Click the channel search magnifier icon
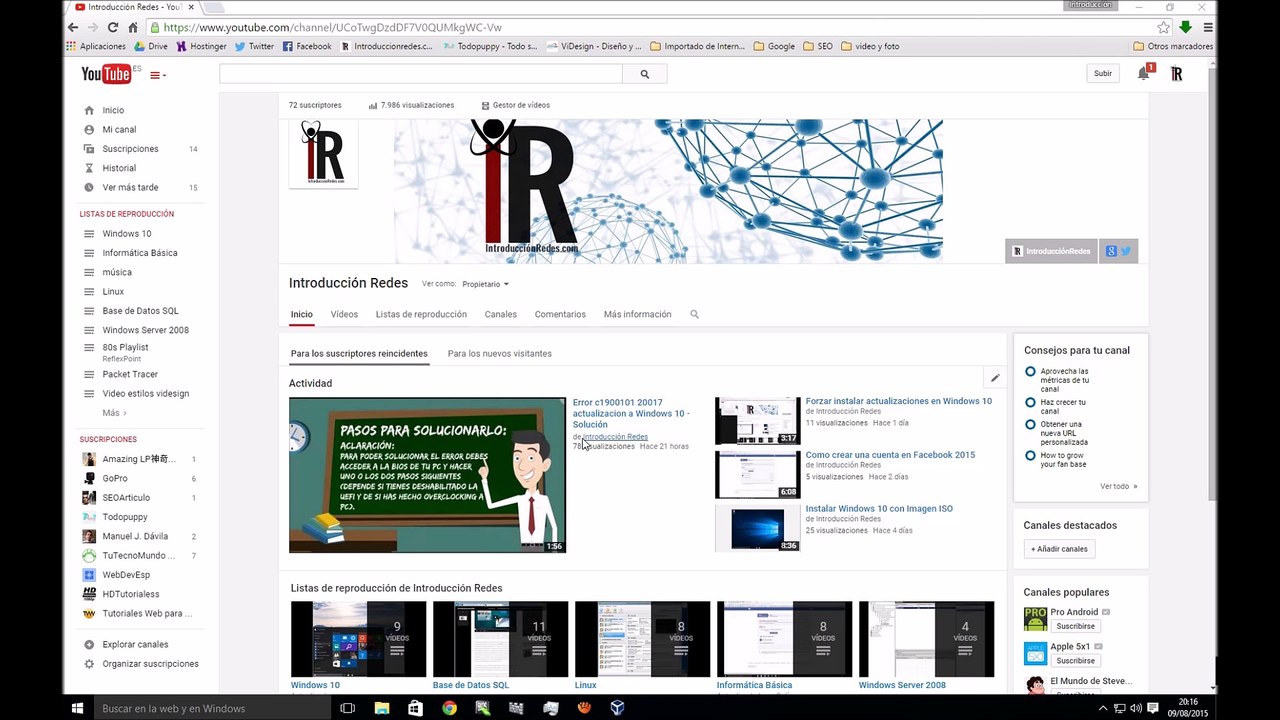The height and width of the screenshot is (720, 1280). [x=694, y=314]
